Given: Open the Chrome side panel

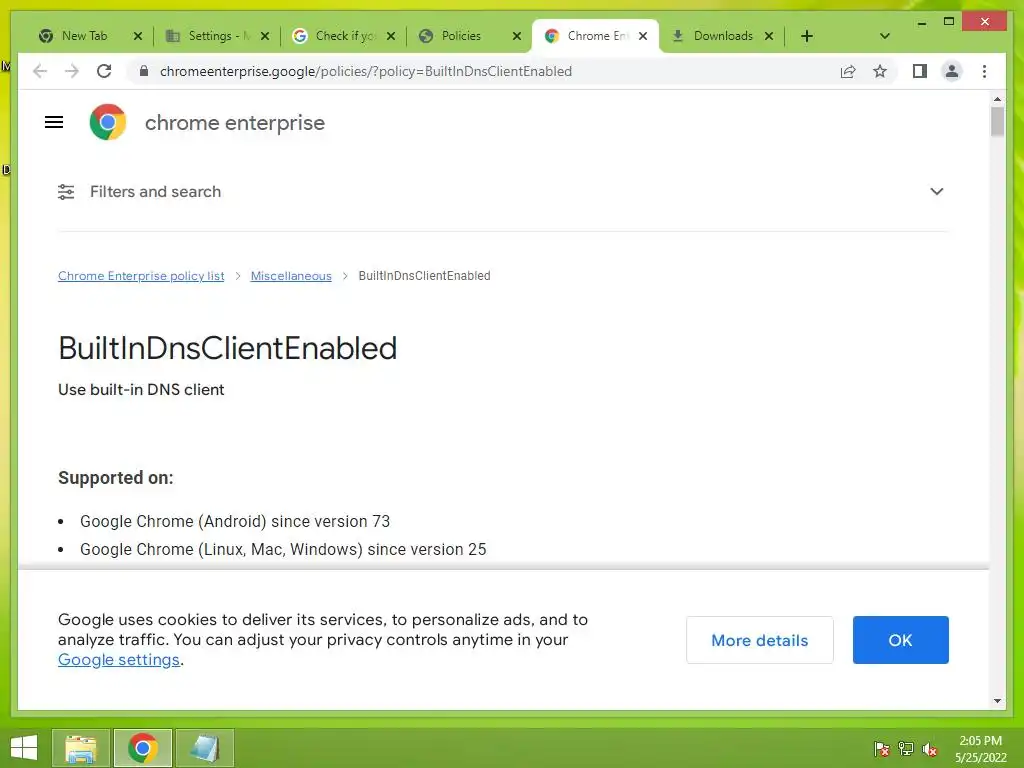Looking at the screenshot, I should (x=920, y=71).
